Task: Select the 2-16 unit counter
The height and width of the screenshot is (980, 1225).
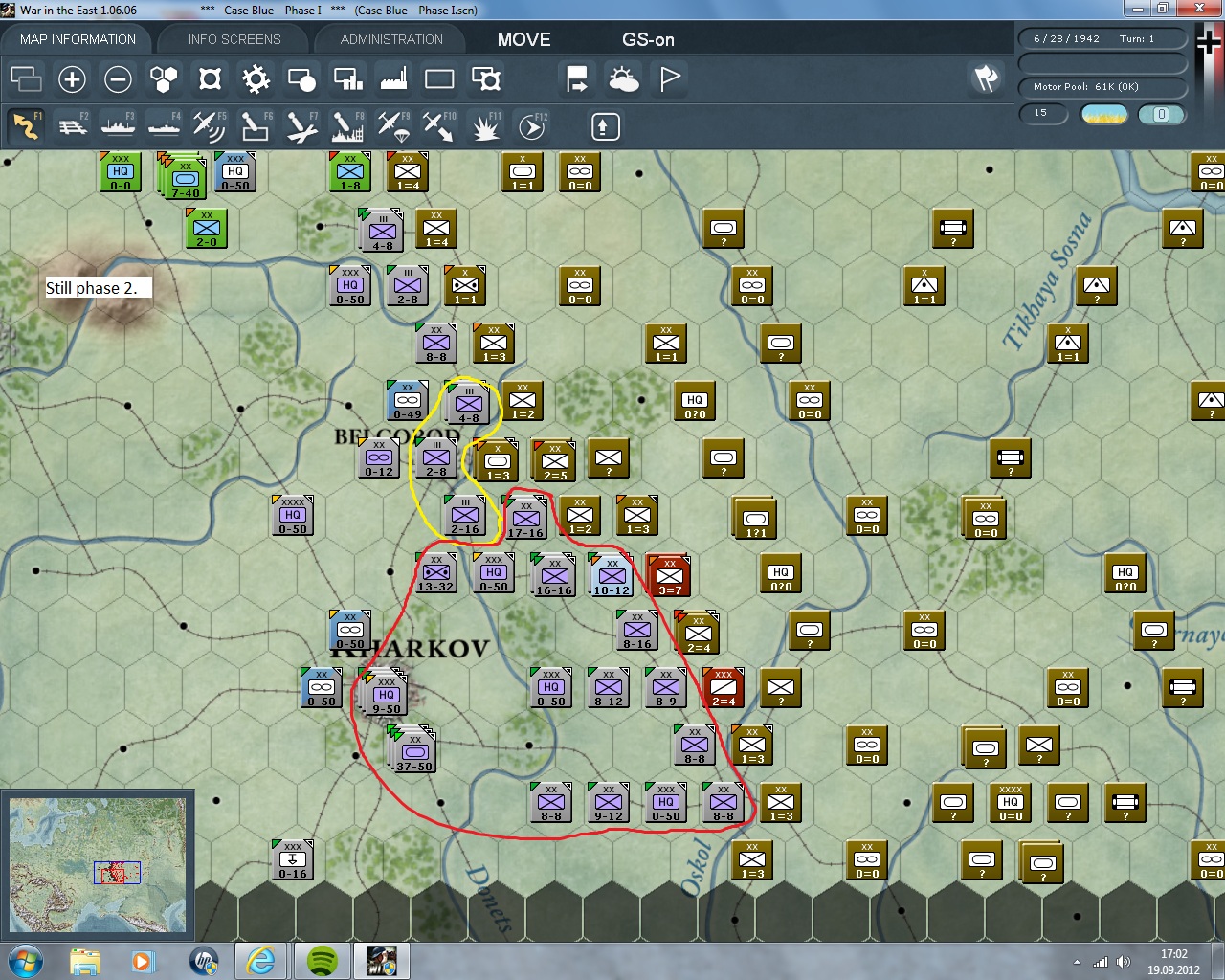Action: click(x=464, y=515)
